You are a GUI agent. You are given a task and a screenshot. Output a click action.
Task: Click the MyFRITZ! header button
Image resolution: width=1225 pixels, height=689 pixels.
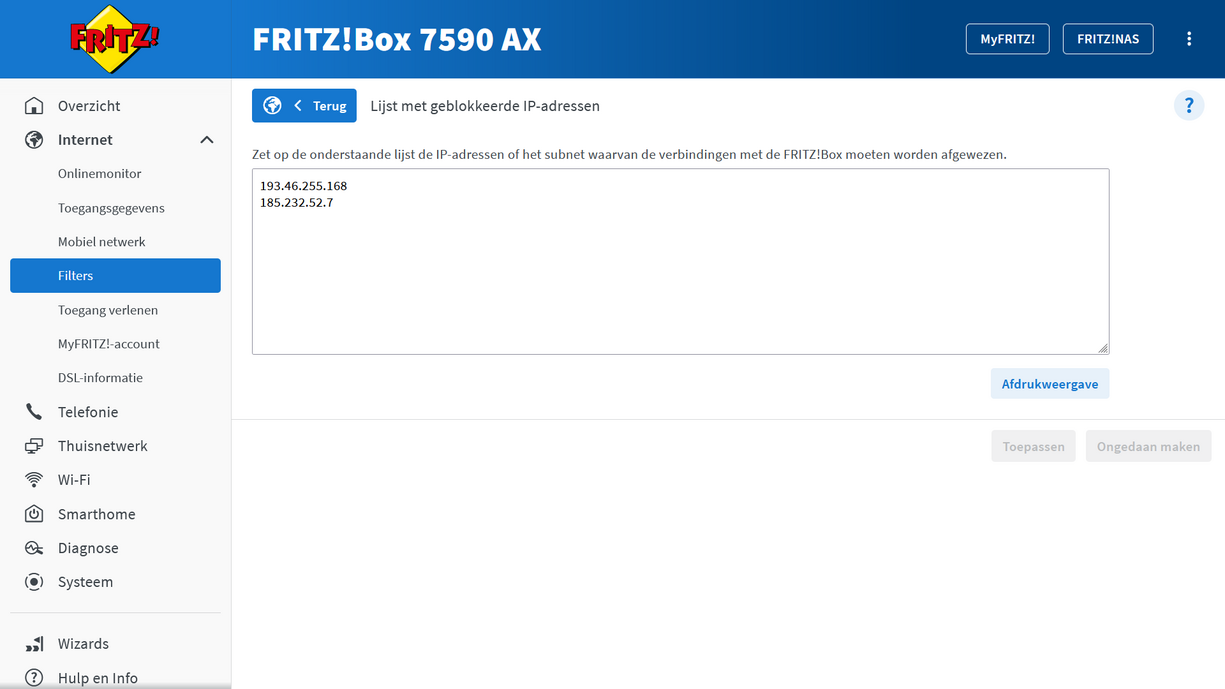[1007, 39]
